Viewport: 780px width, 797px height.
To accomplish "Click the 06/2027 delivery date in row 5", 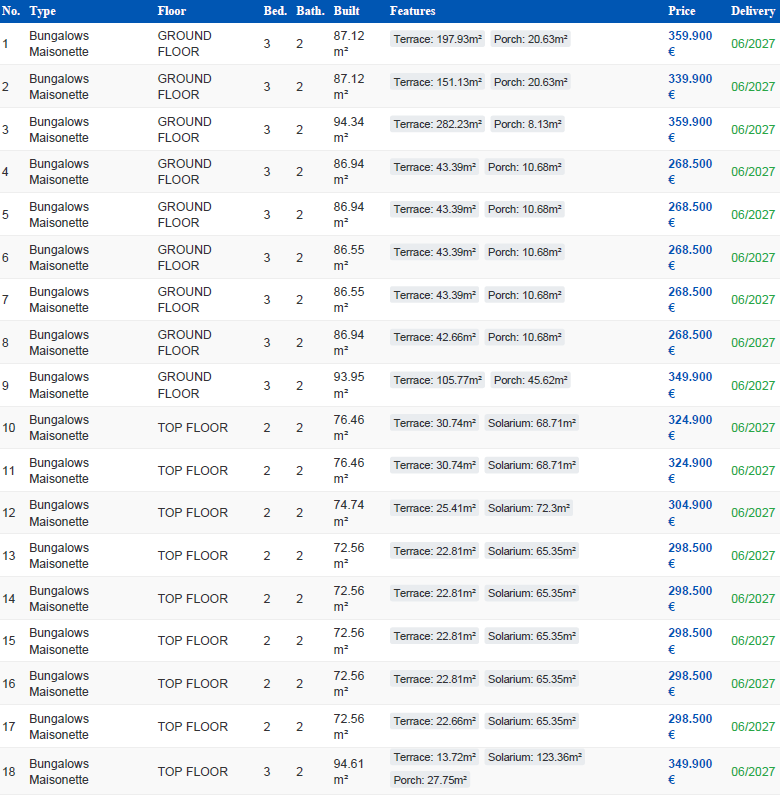I will tap(753, 215).
